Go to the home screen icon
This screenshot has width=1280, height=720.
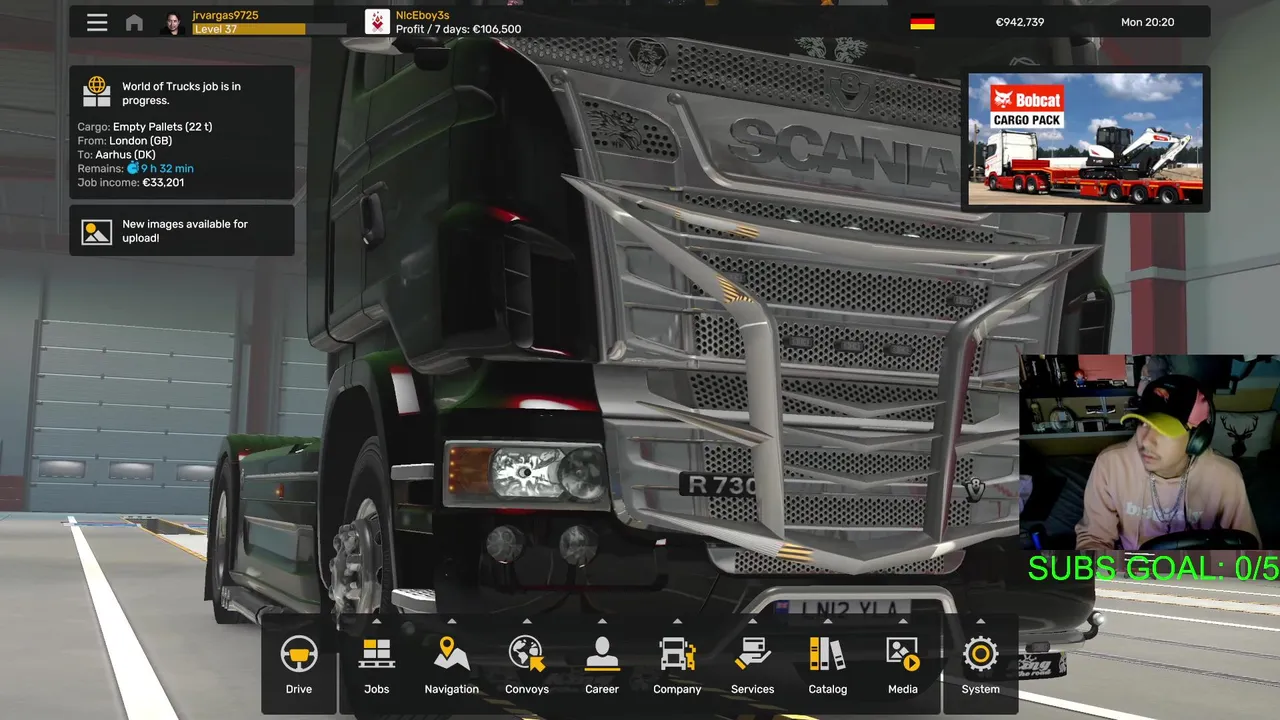click(134, 22)
